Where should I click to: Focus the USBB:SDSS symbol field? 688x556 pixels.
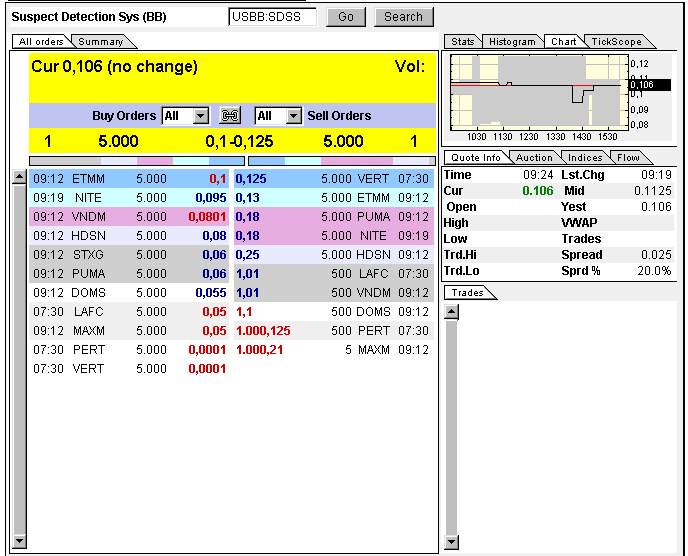(x=272, y=17)
